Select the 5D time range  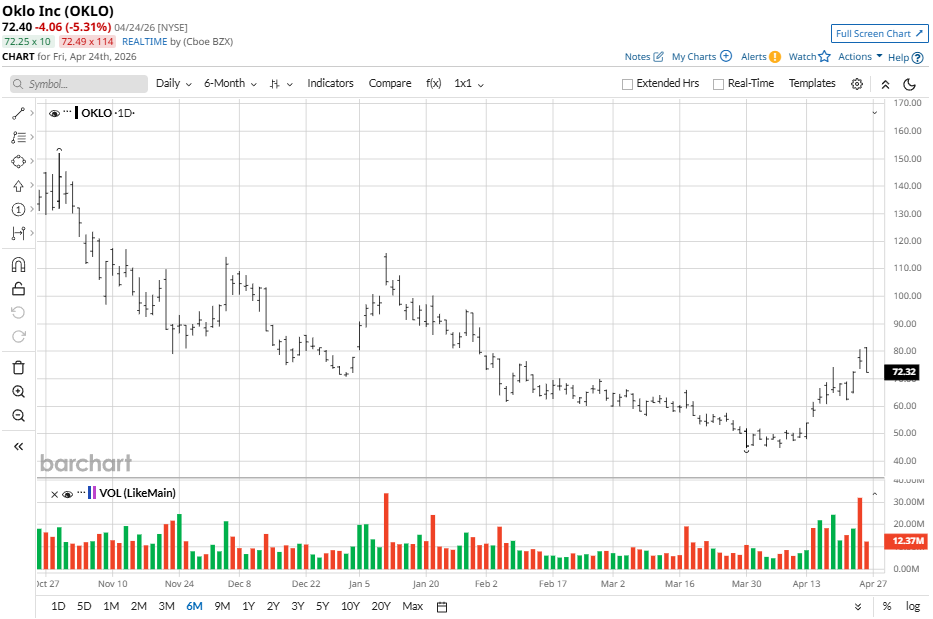pos(84,607)
